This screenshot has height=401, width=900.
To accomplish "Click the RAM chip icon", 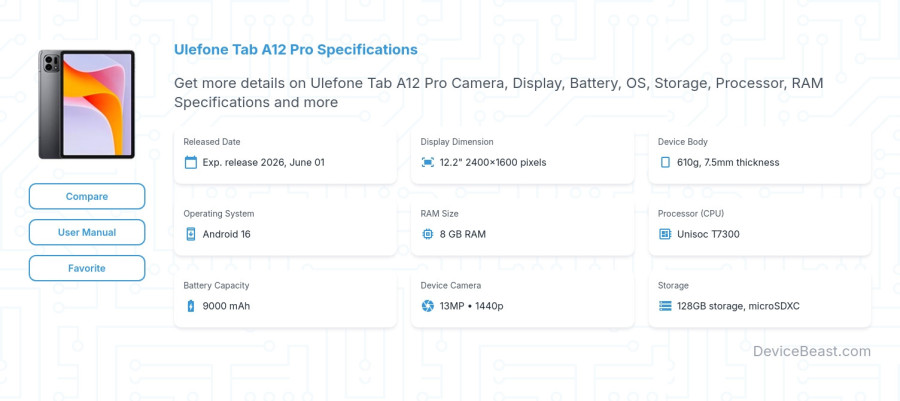I will pyautogui.click(x=428, y=234).
